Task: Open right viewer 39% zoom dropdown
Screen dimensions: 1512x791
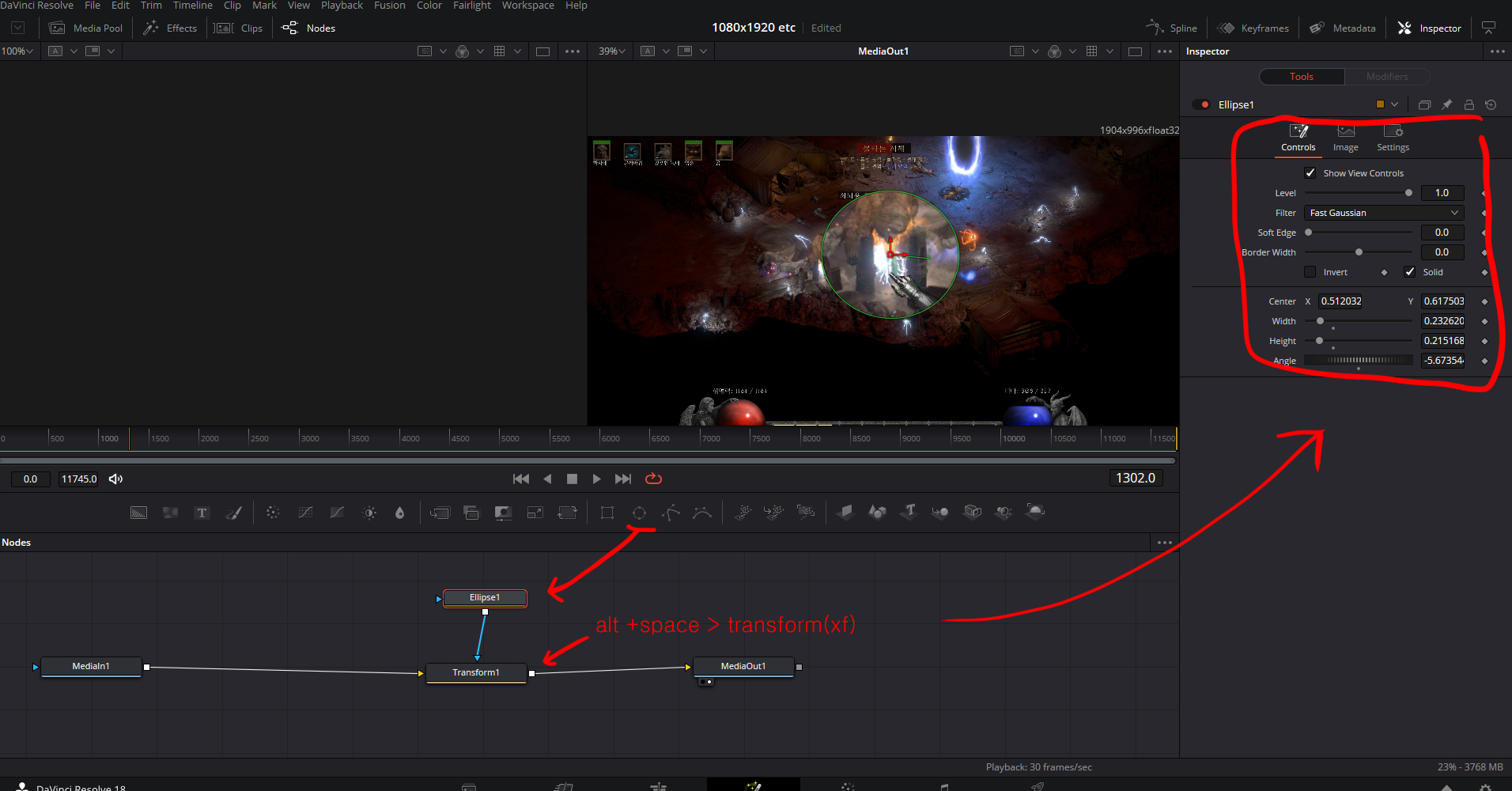Action: coord(612,51)
